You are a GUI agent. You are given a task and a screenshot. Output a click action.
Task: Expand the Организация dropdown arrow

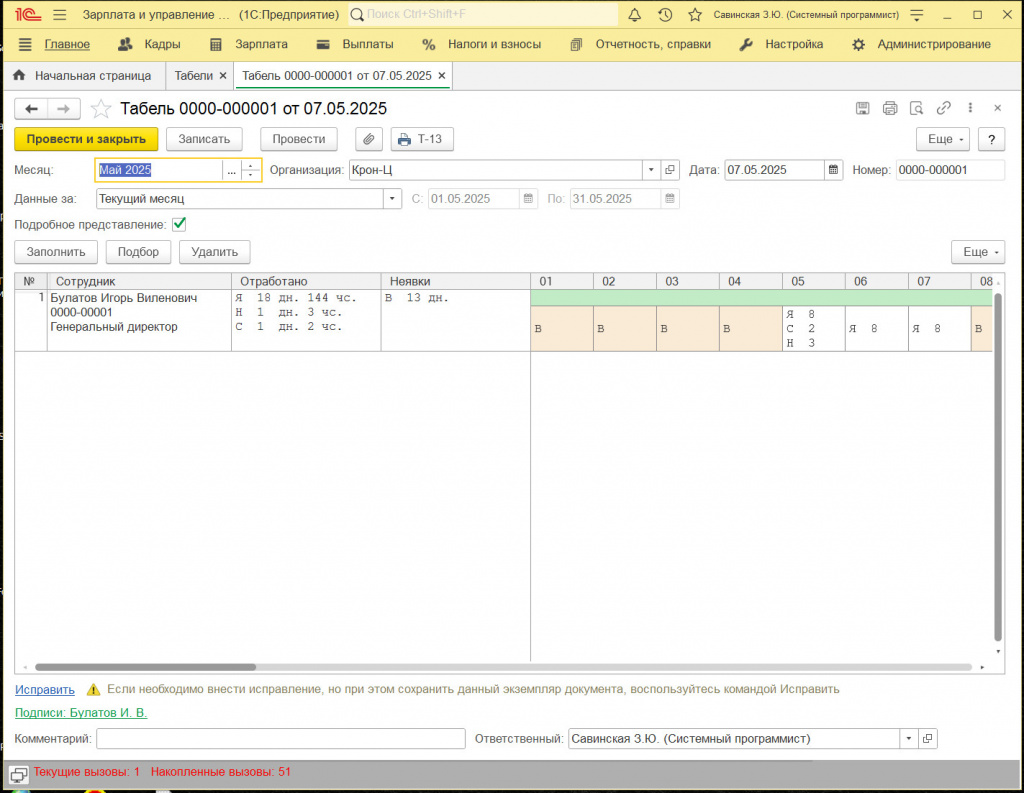tap(651, 170)
